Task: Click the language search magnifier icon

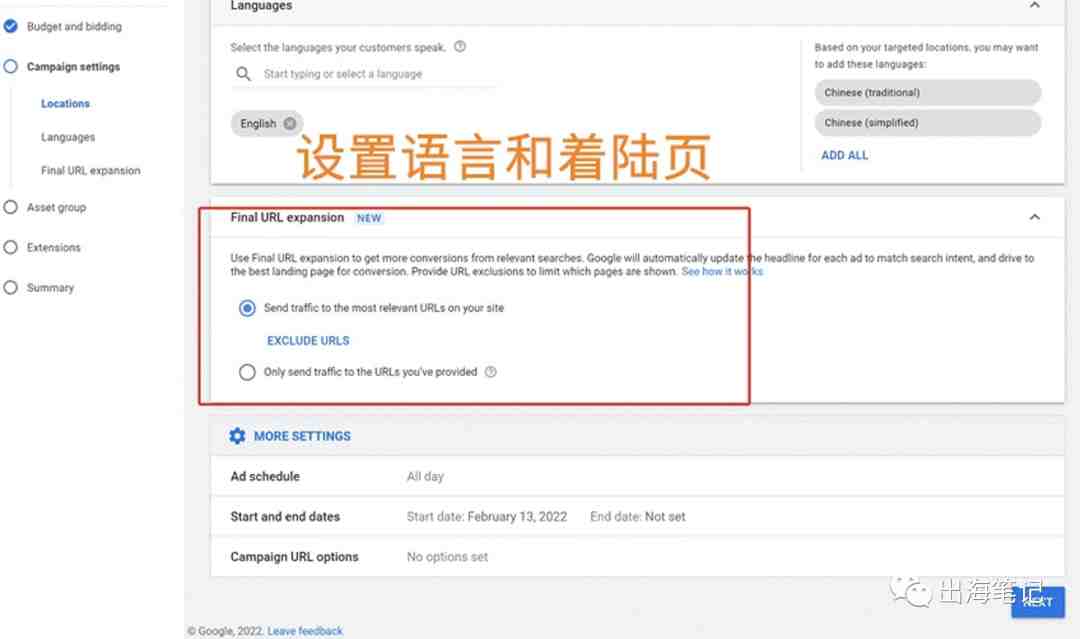Action: 243,74
